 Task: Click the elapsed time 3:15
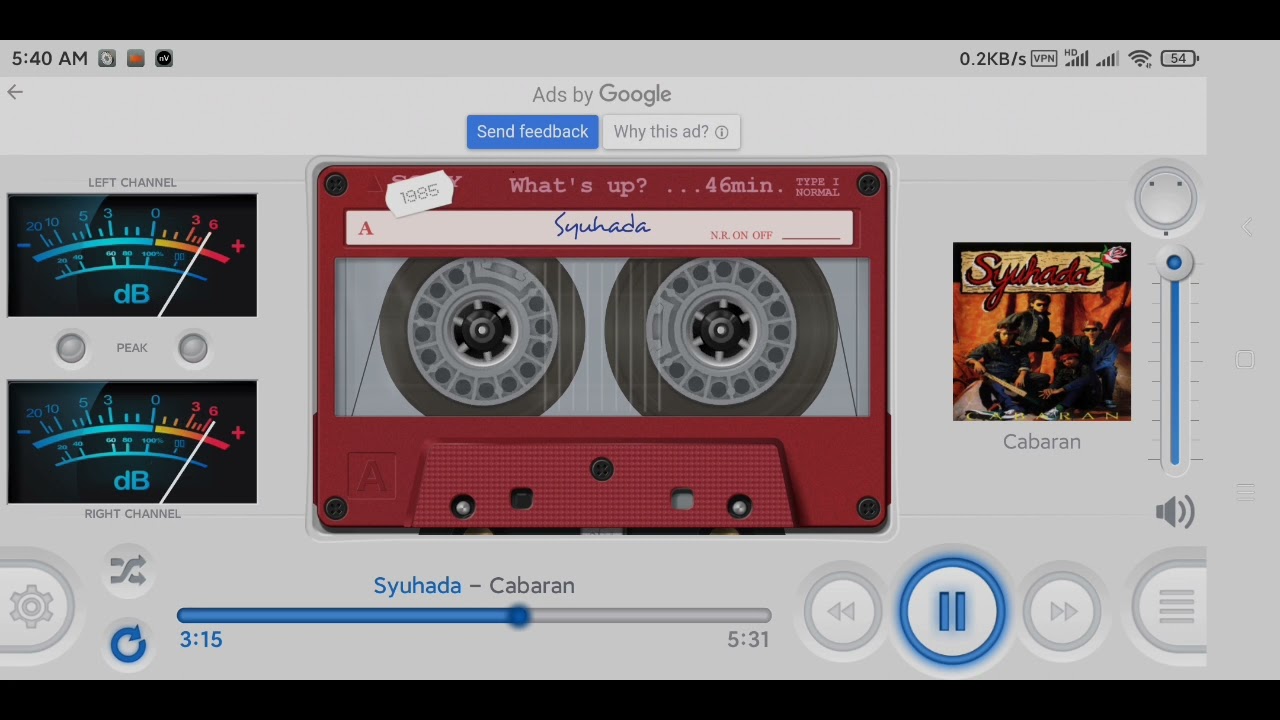[x=201, y=640]
